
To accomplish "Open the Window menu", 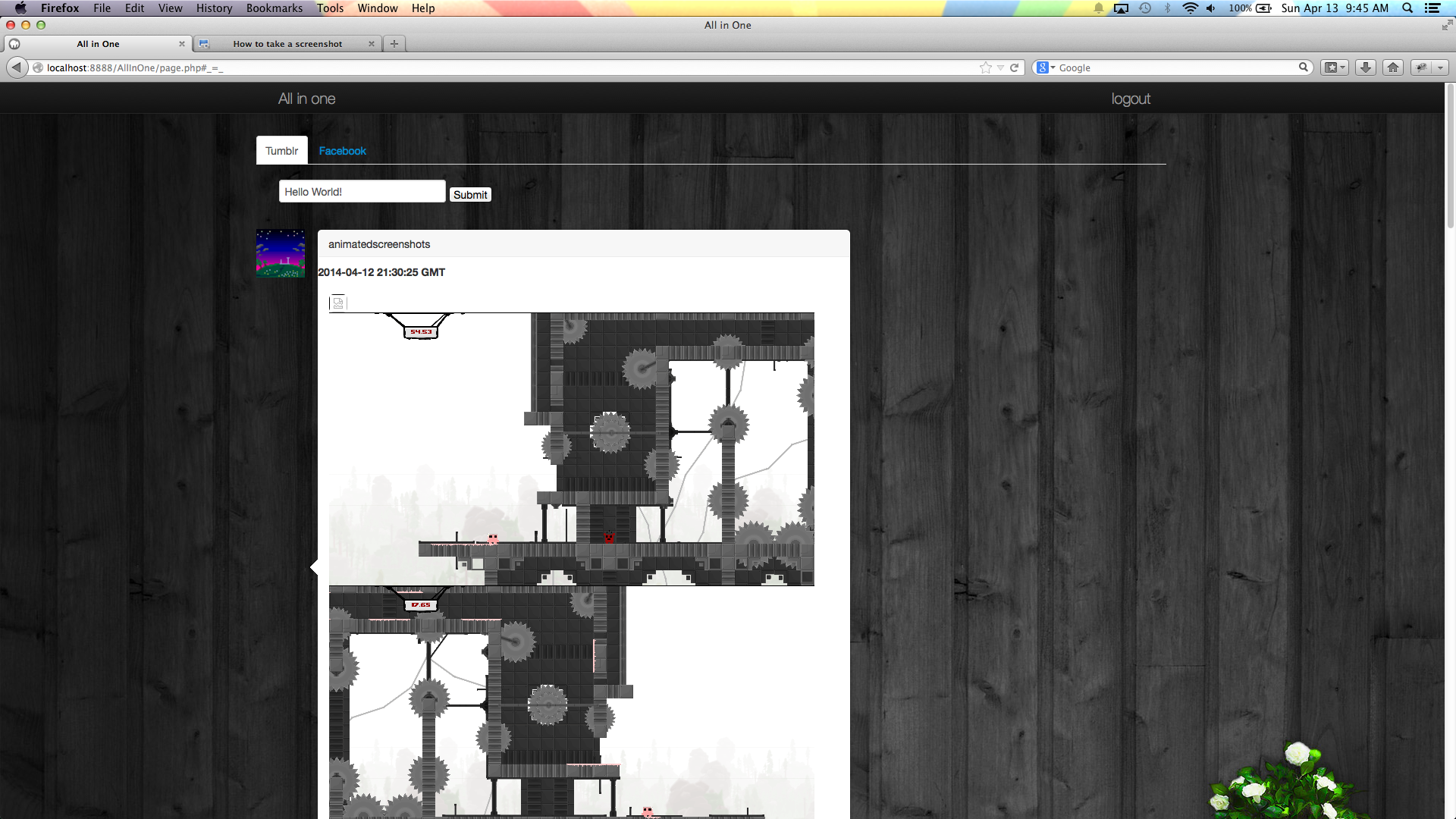I will coord(378,8).
